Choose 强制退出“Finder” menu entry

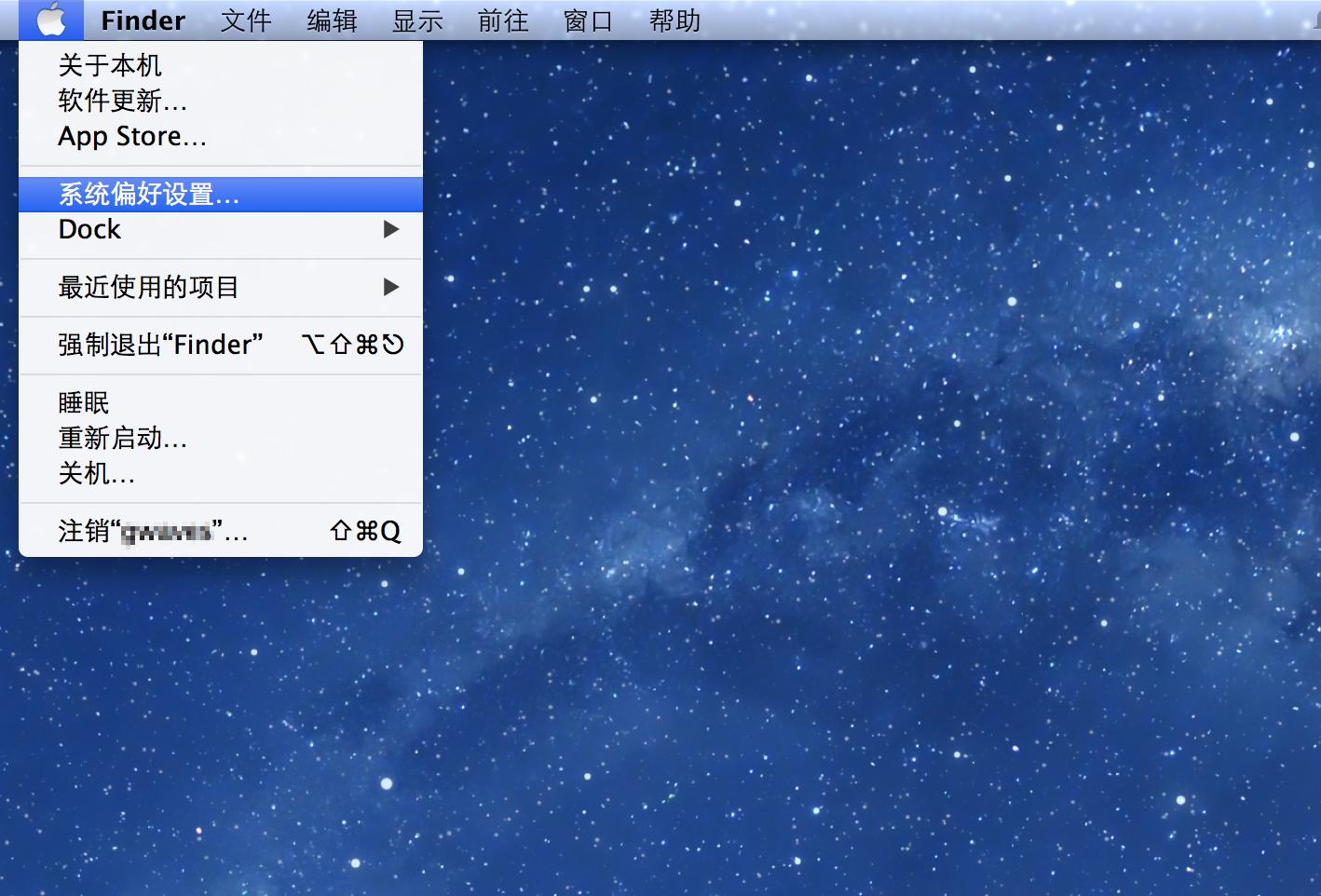click(221, 345)
